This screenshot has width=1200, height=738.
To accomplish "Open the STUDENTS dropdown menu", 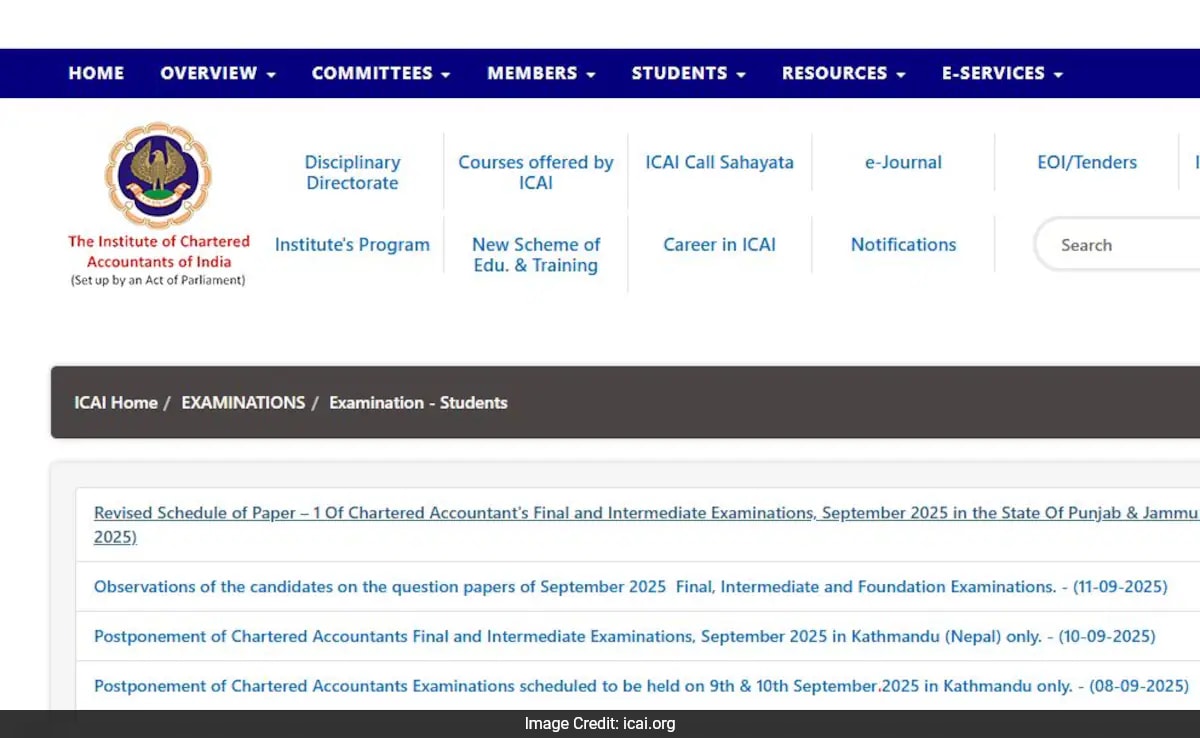I will 688,73.
